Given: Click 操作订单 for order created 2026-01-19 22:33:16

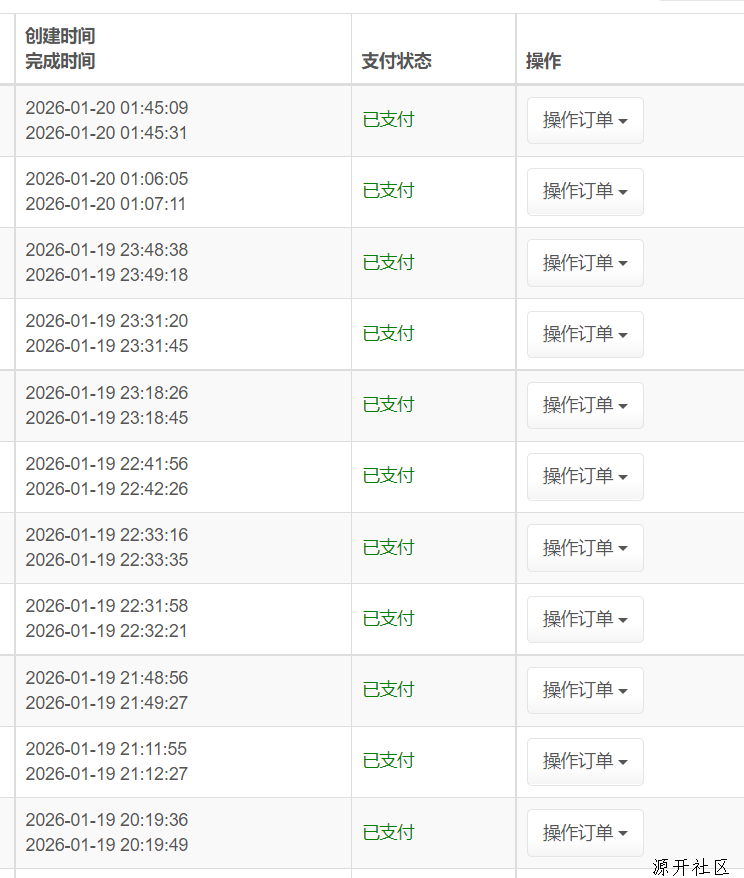Looking at the screenshot, I should (x=585, y=548).
